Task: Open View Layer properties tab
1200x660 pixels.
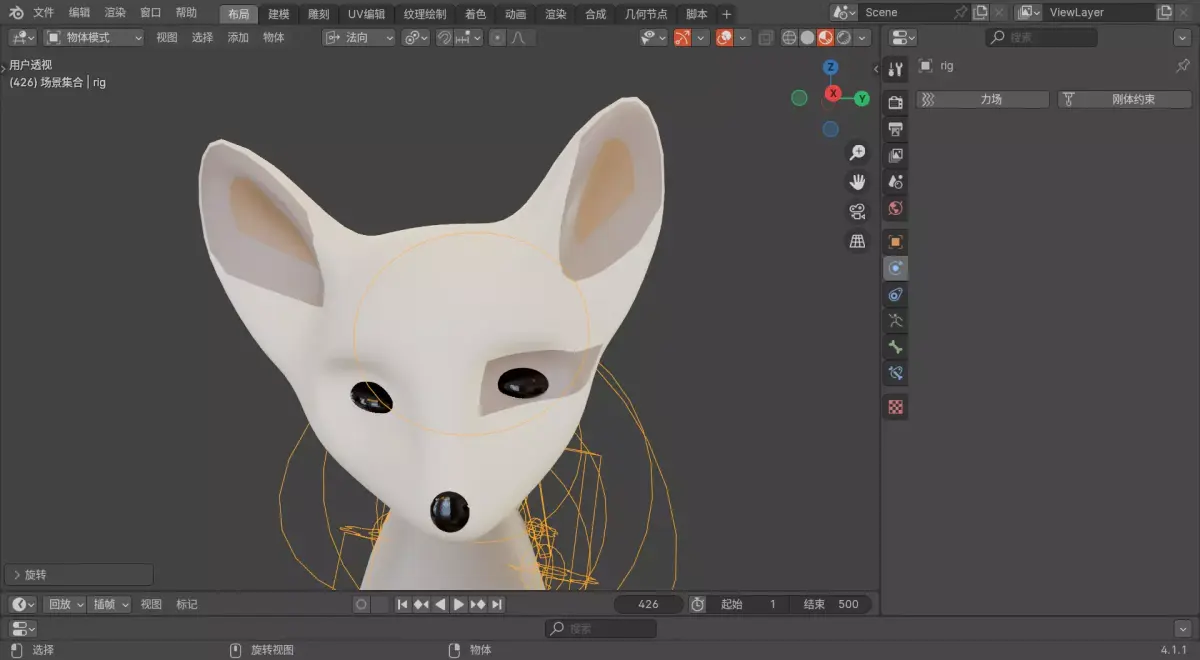Action: click(895, 155)
